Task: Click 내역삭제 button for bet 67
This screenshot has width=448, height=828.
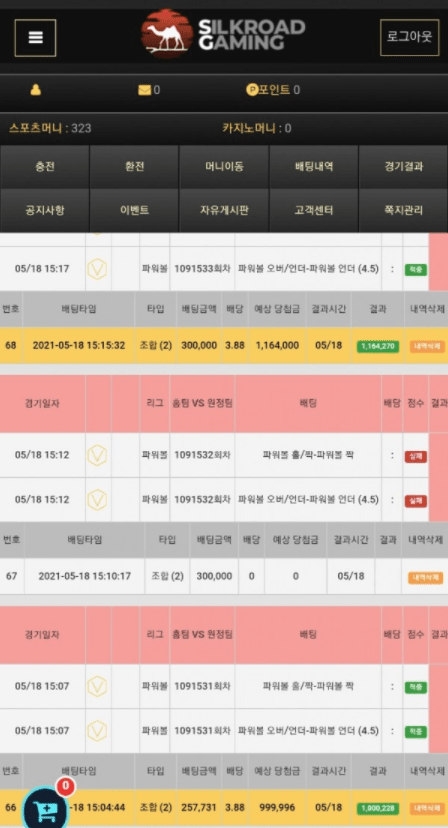Action: pos(425,577)
